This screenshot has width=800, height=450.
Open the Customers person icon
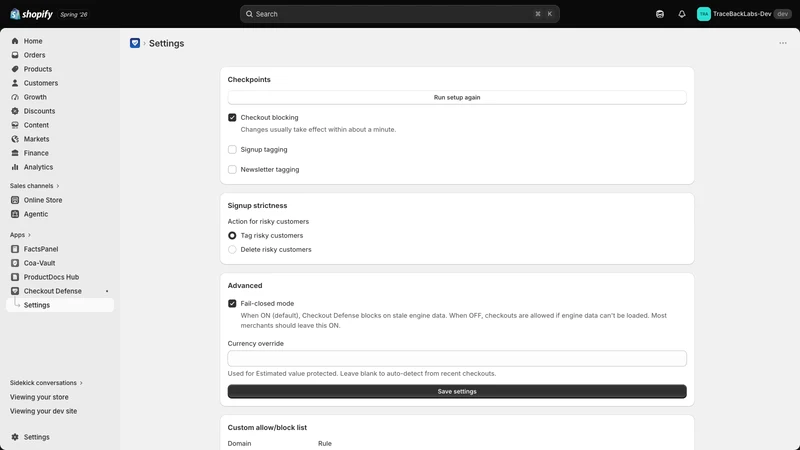pyautogui.click(x=15, y=83)
